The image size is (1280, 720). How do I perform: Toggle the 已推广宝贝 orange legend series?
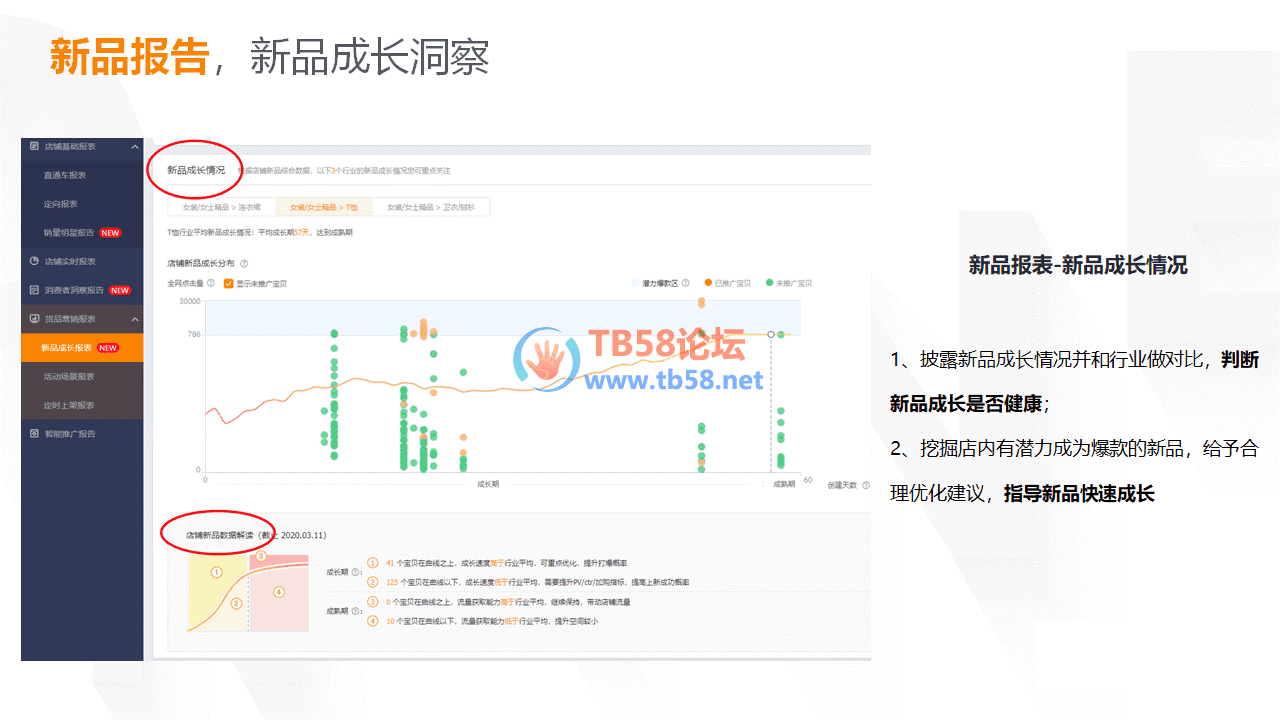click(x=729, y=283)
